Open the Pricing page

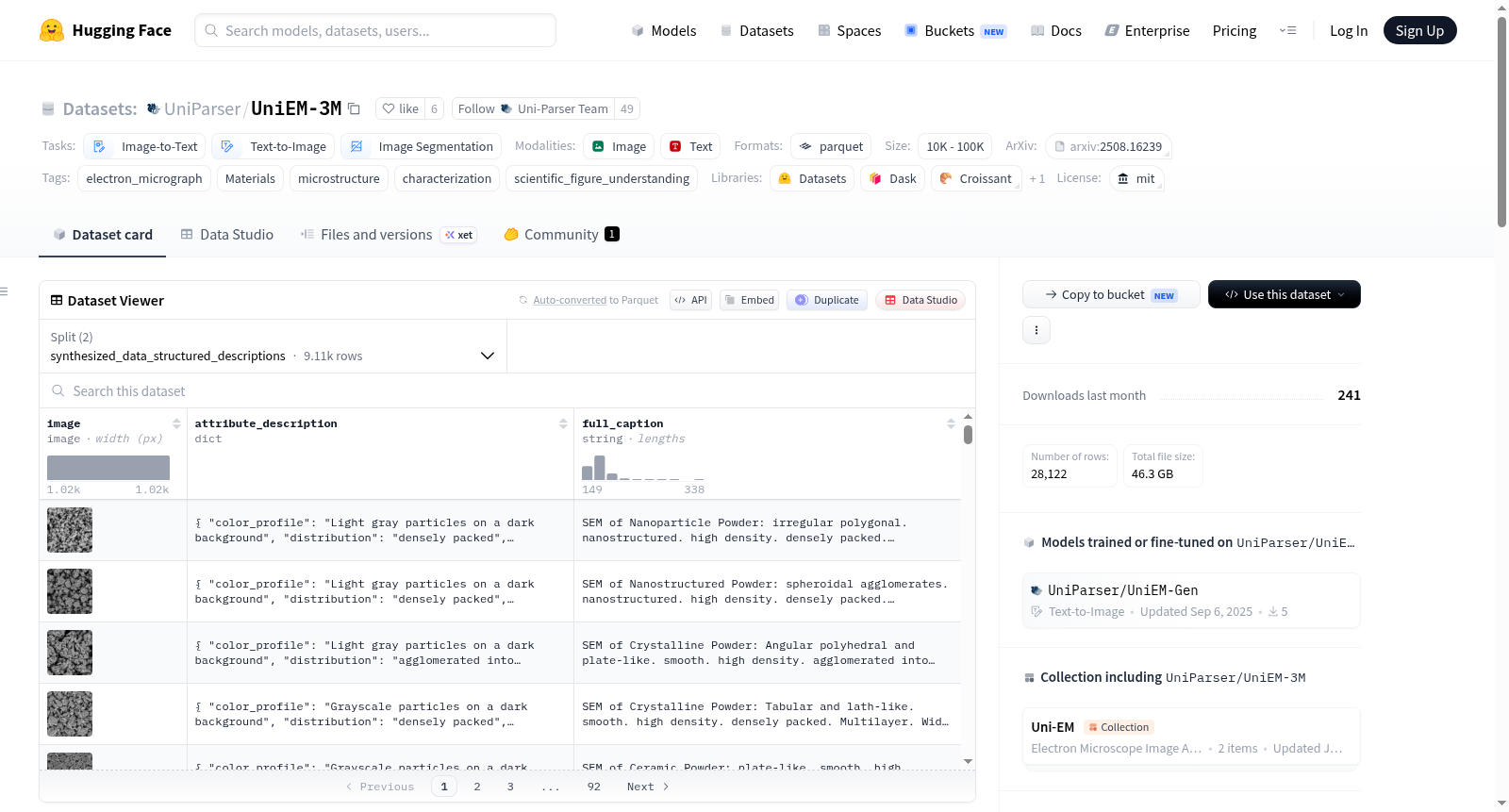[1235, 31]
